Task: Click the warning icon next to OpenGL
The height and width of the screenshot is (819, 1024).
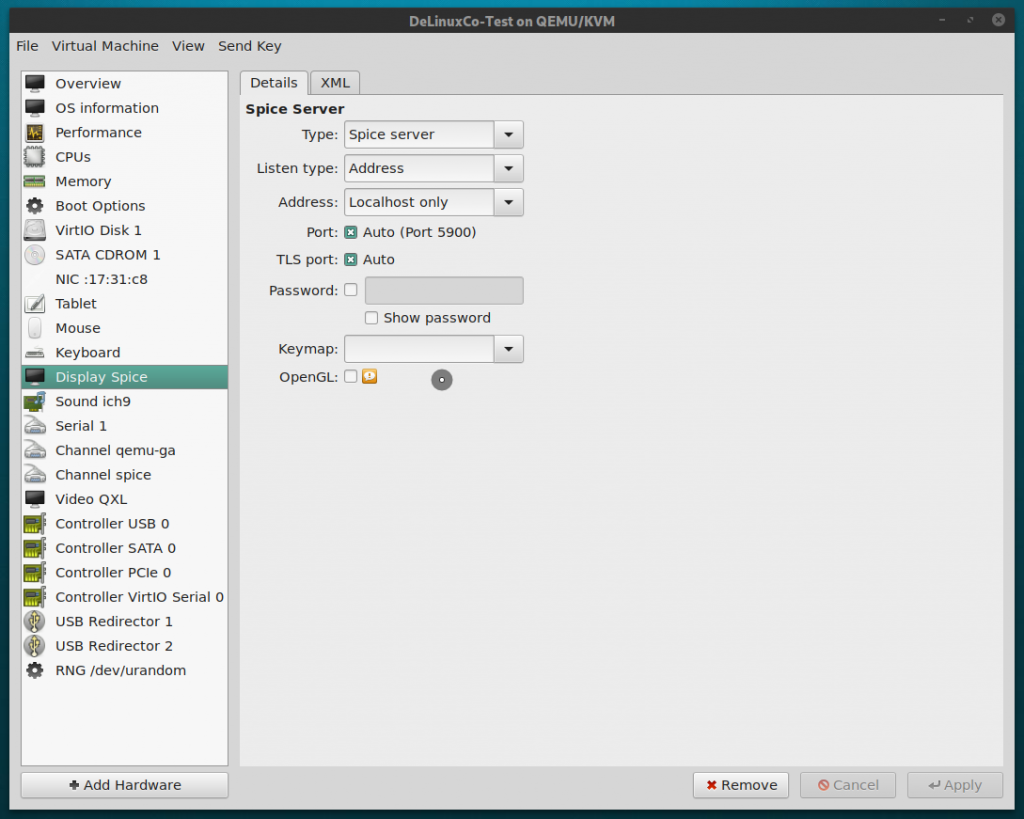Action: click(368, 376)
